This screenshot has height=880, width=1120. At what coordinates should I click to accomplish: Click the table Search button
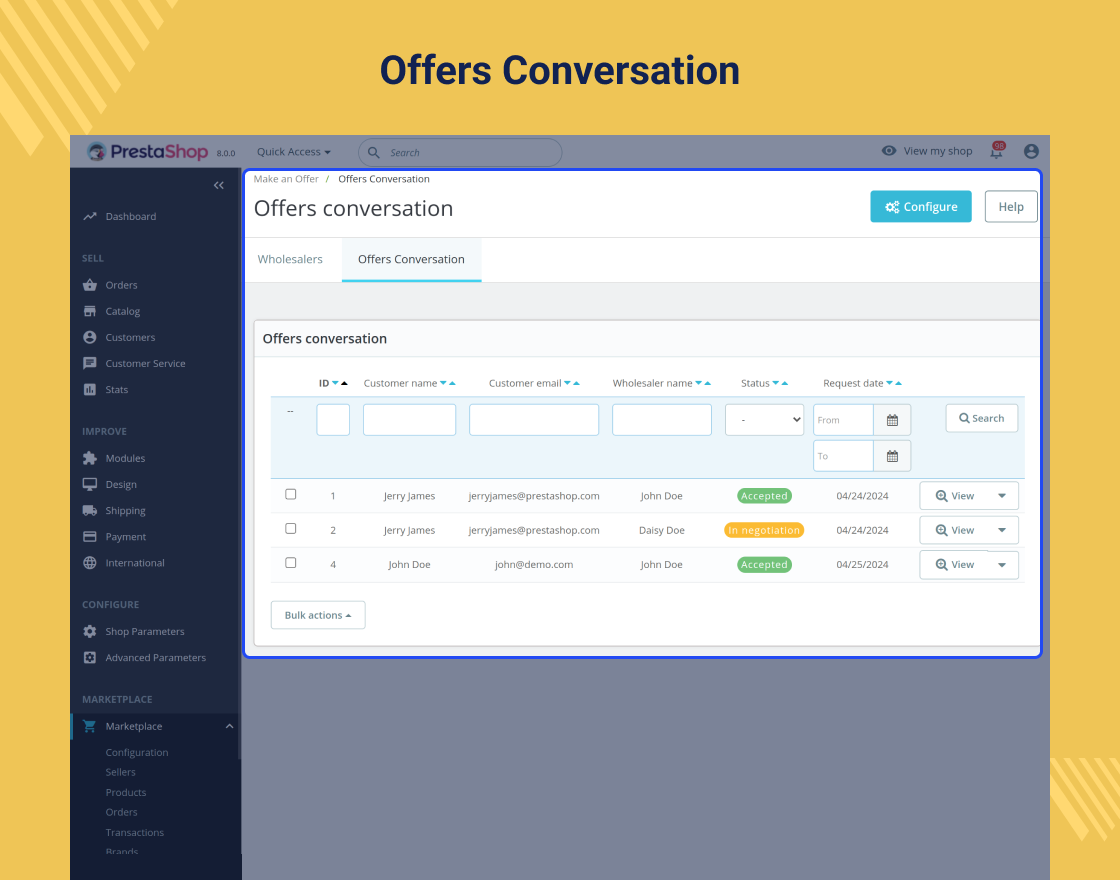tap(981, 419)
